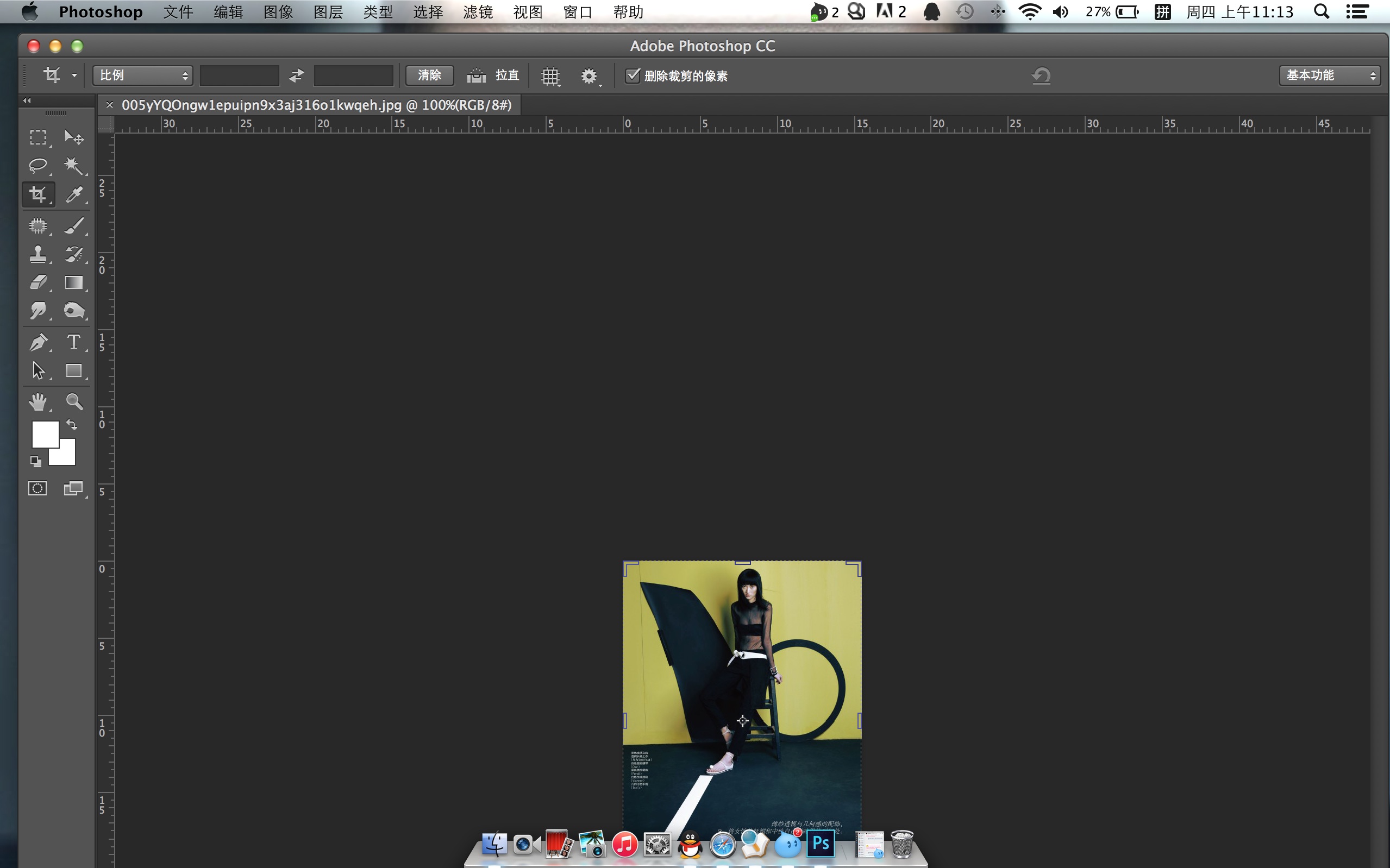Select the Crop tool in toolbox
1390x868 pixels.
click(38, 194)
